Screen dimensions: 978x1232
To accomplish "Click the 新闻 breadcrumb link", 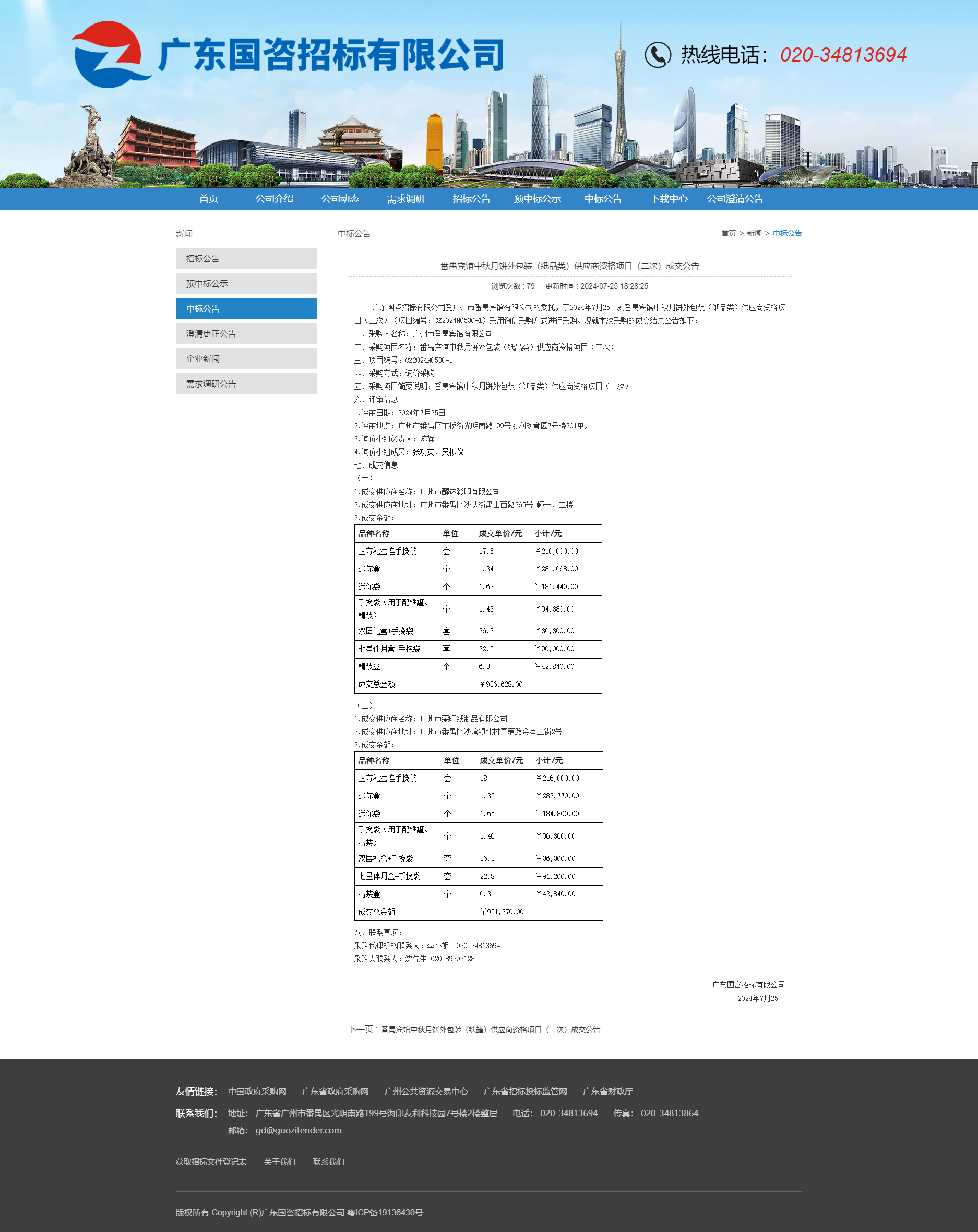I will (754, 233).
